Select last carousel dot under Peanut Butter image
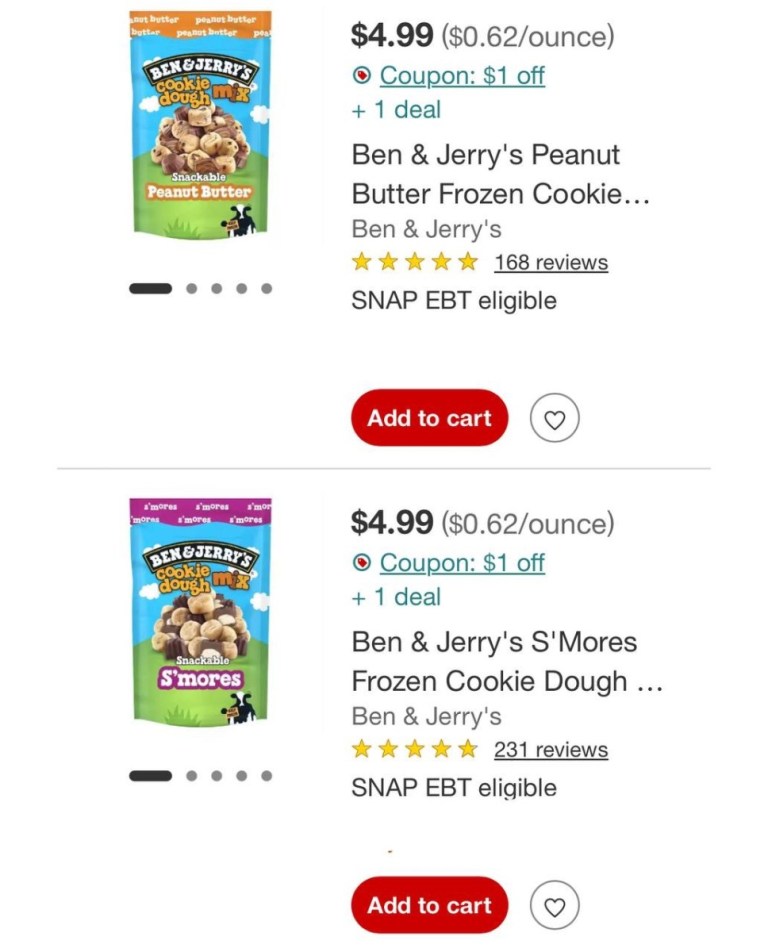 266,289
